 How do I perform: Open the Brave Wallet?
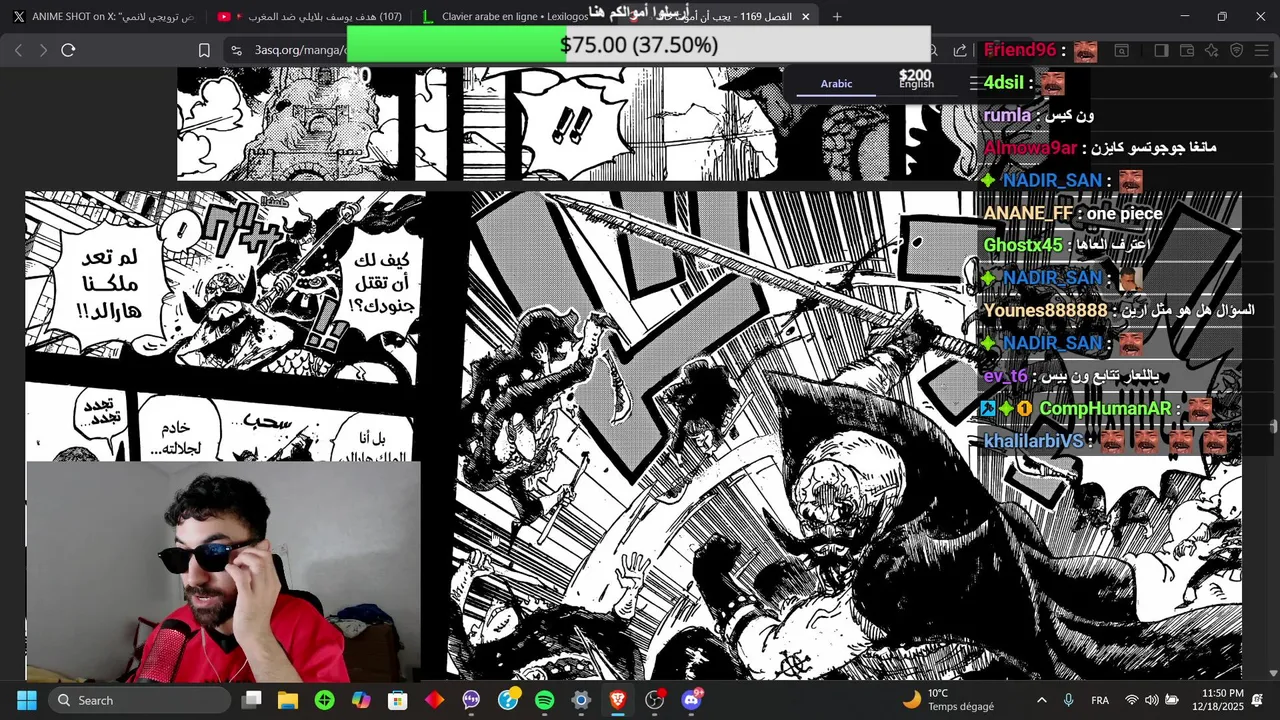click(x=1187, y=50)
